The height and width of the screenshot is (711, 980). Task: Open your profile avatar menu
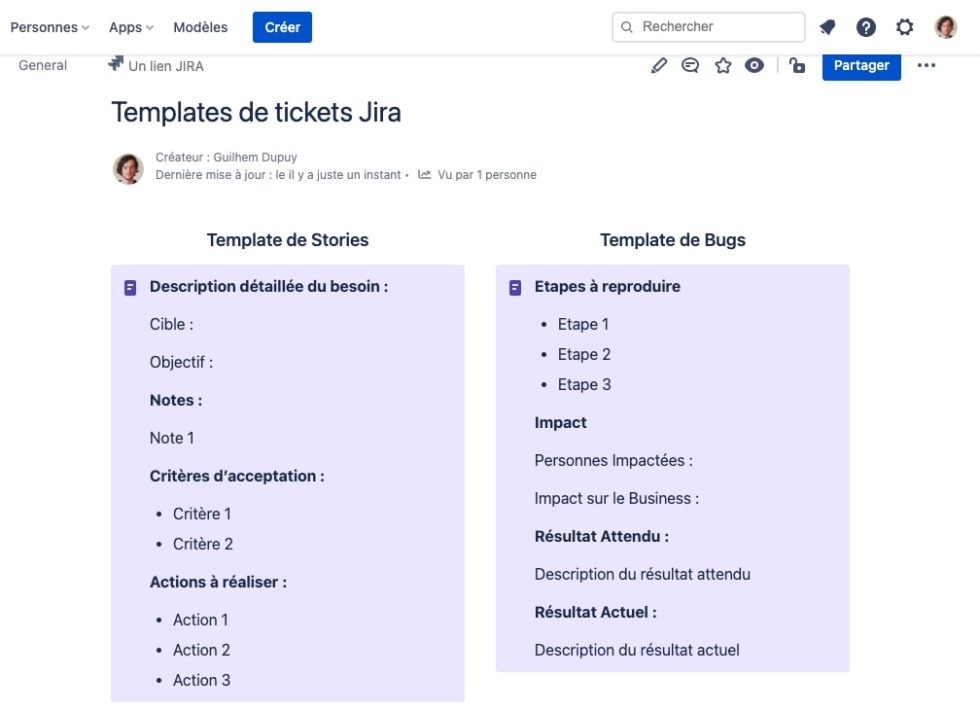pos(944,27)
